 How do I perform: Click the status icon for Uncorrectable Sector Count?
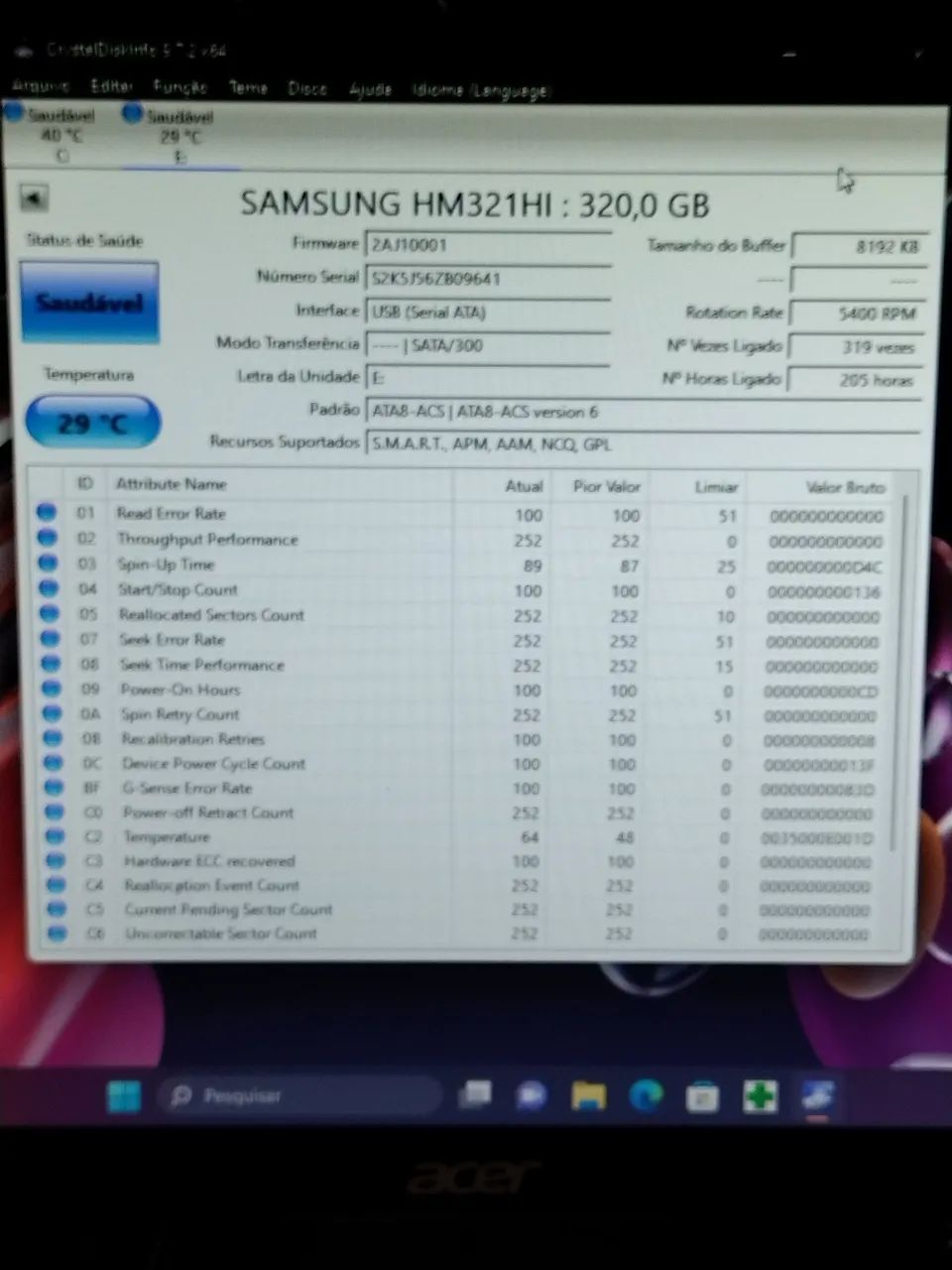tap(58, 933)
